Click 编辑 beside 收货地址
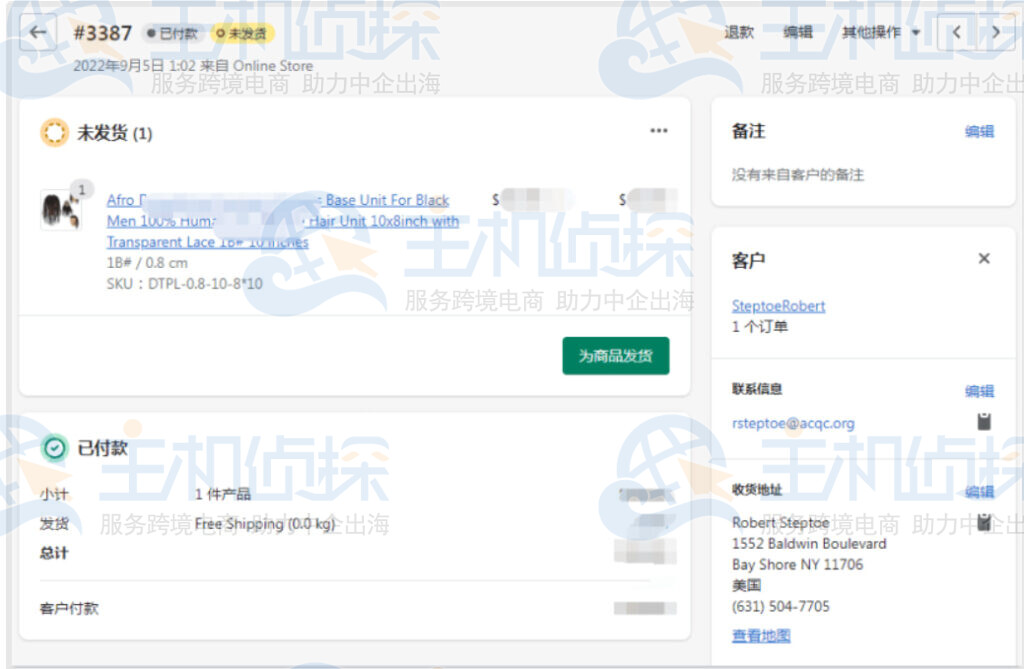 pos(979,491)
